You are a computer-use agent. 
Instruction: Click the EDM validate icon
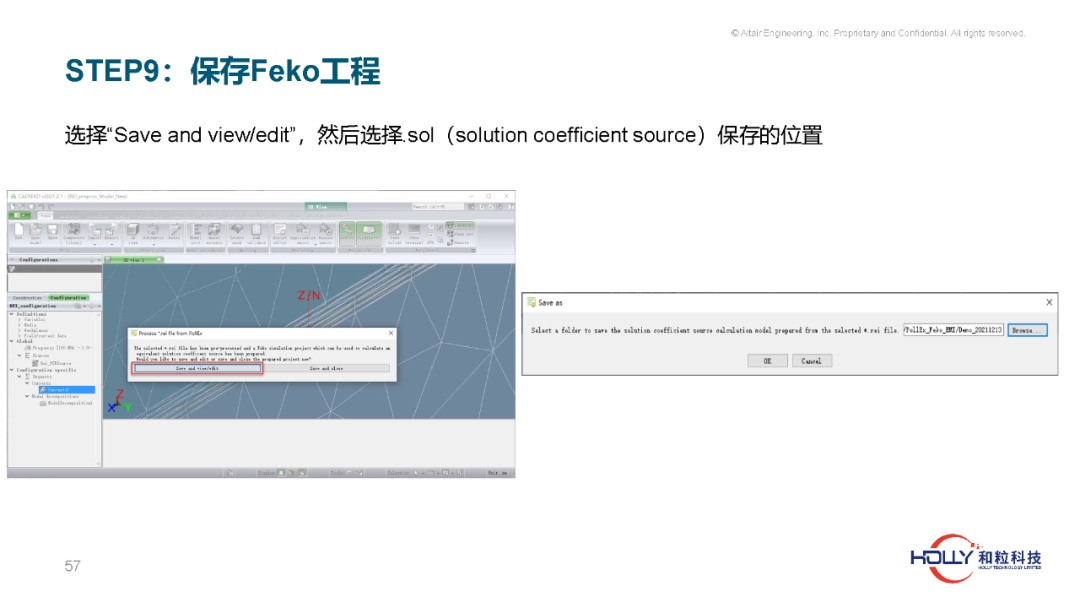point(256,233)
